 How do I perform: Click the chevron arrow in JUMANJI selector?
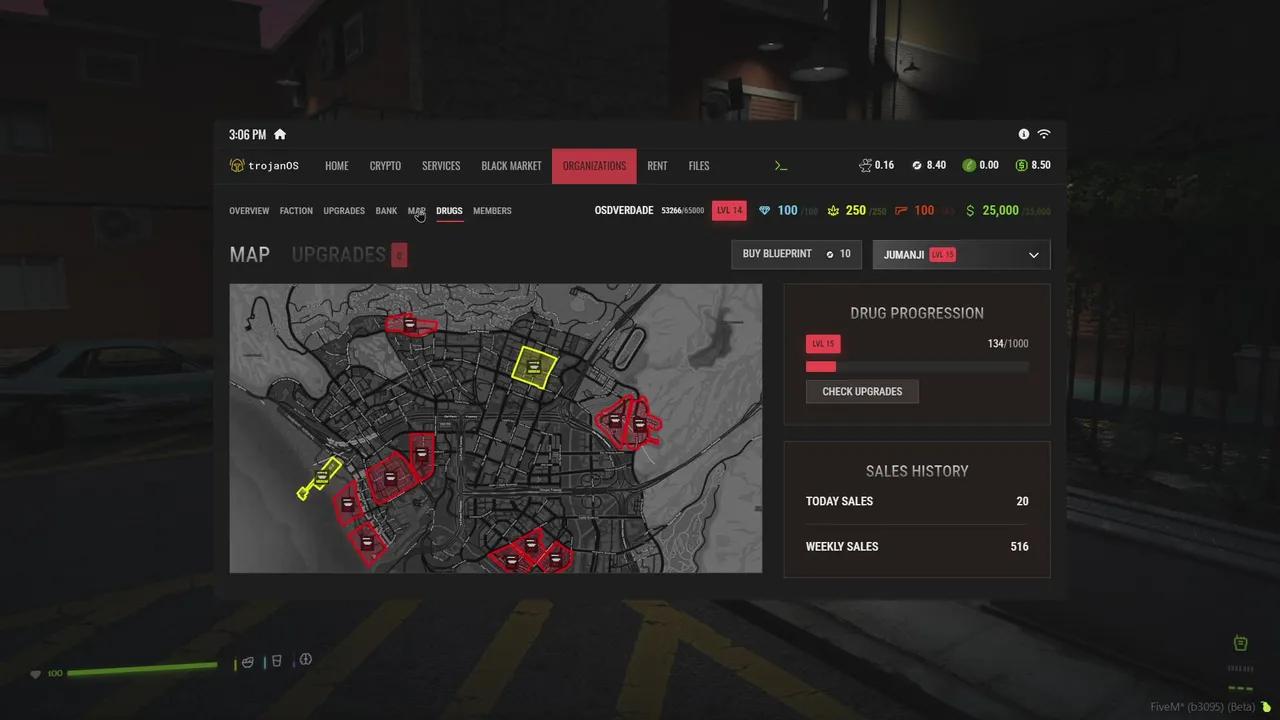pos(1034,255)
